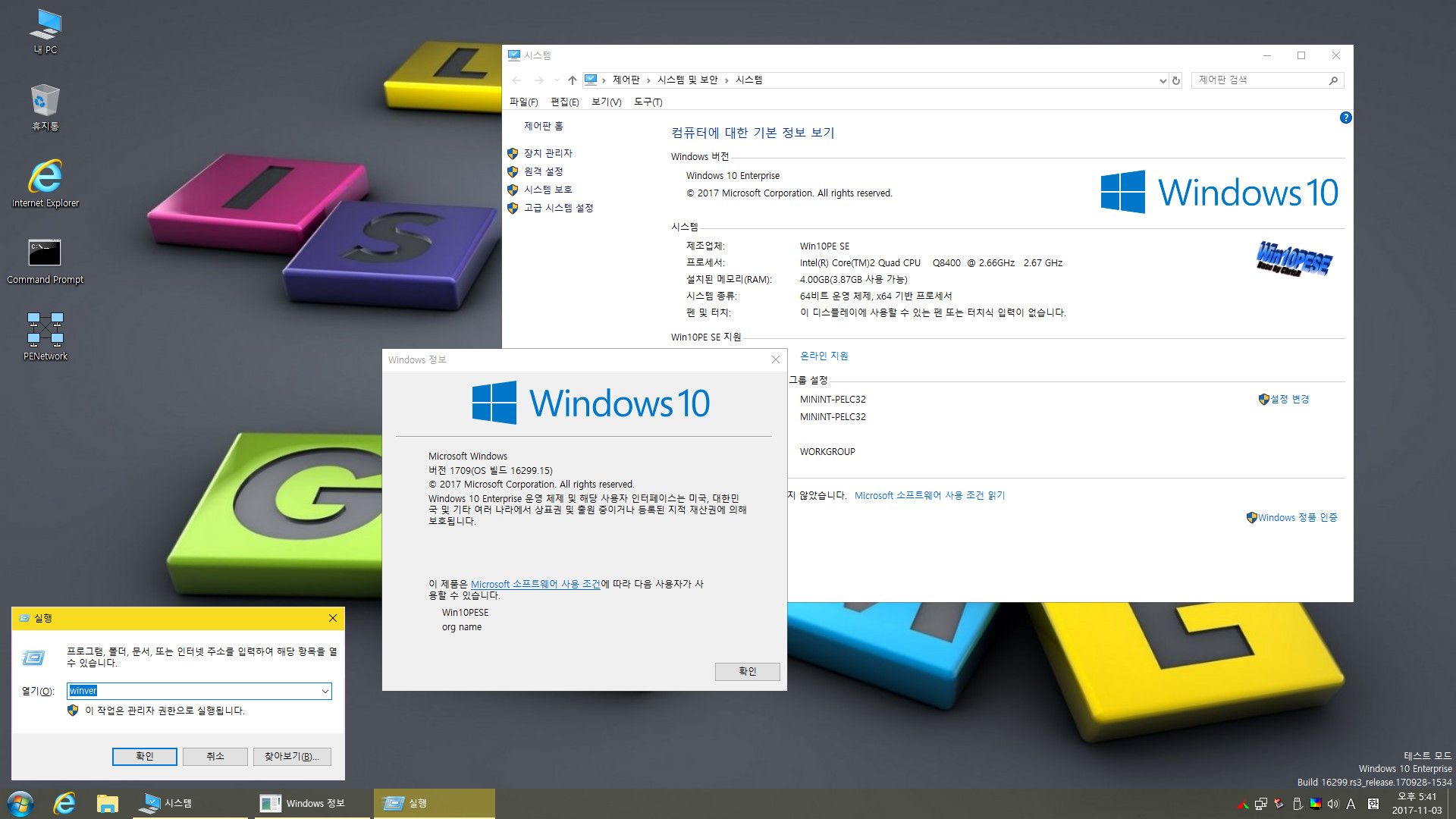Click the 시스템 crumb at breadcrumb end

click(x=748, y=80)
